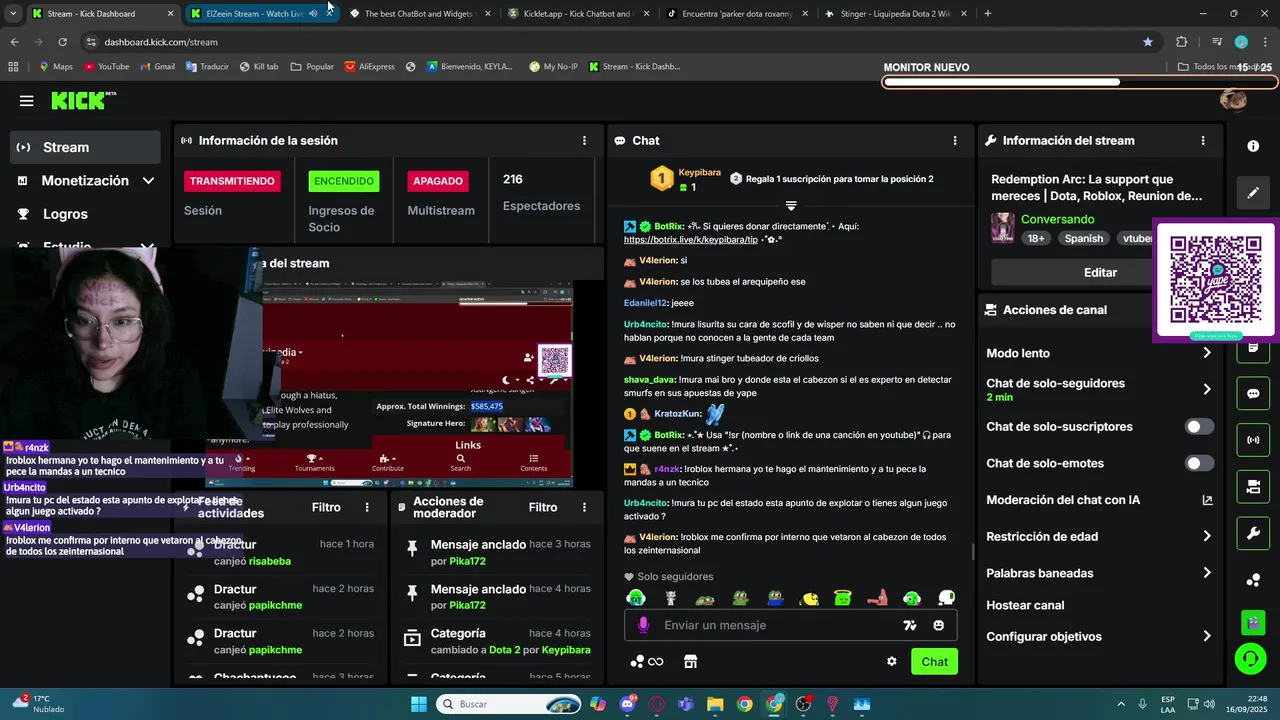Open the shop storefront icon below chat
The image size is (1280, 720).
point(690,661)
